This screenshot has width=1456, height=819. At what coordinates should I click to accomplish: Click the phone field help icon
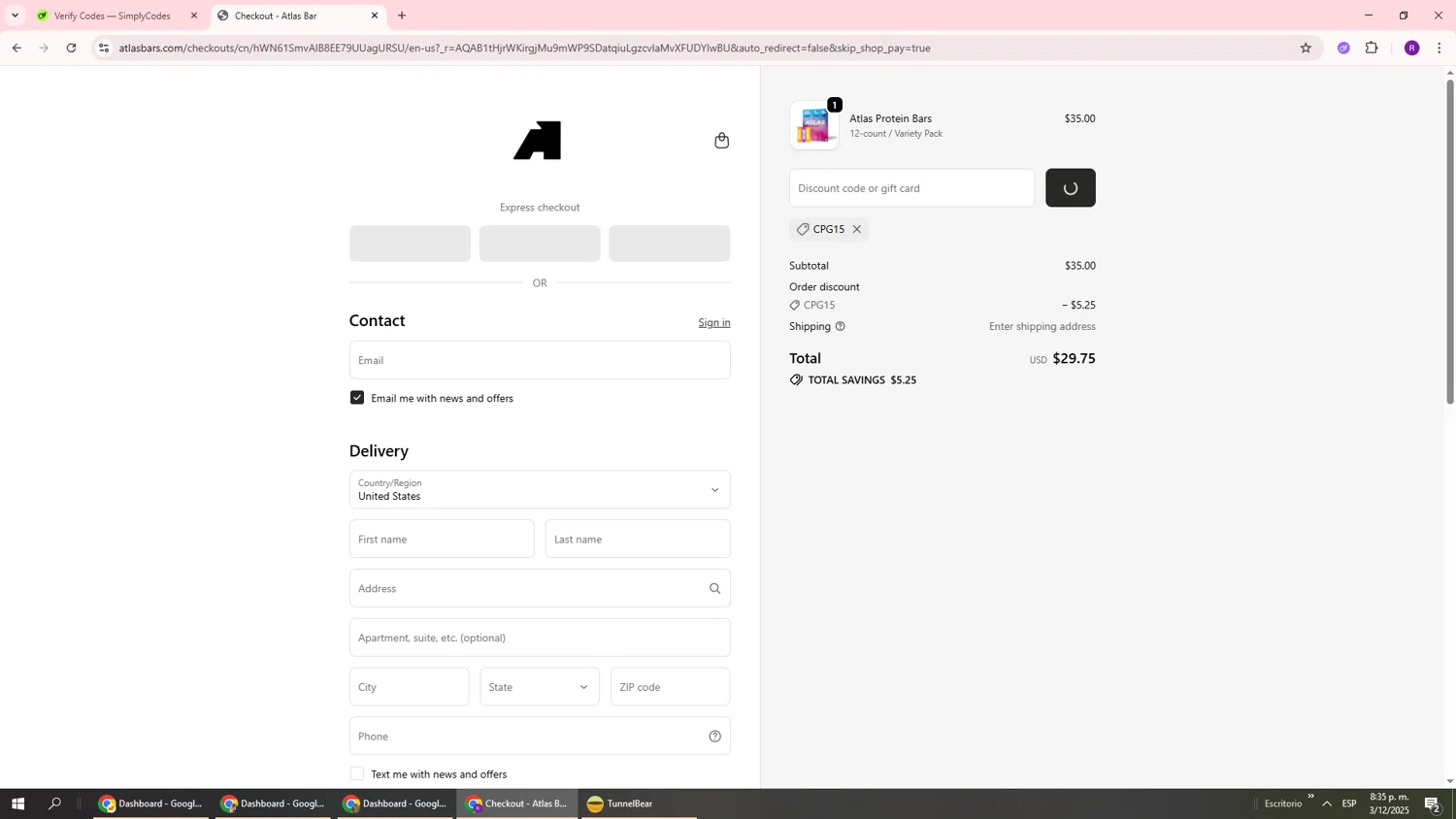point(715,737)
